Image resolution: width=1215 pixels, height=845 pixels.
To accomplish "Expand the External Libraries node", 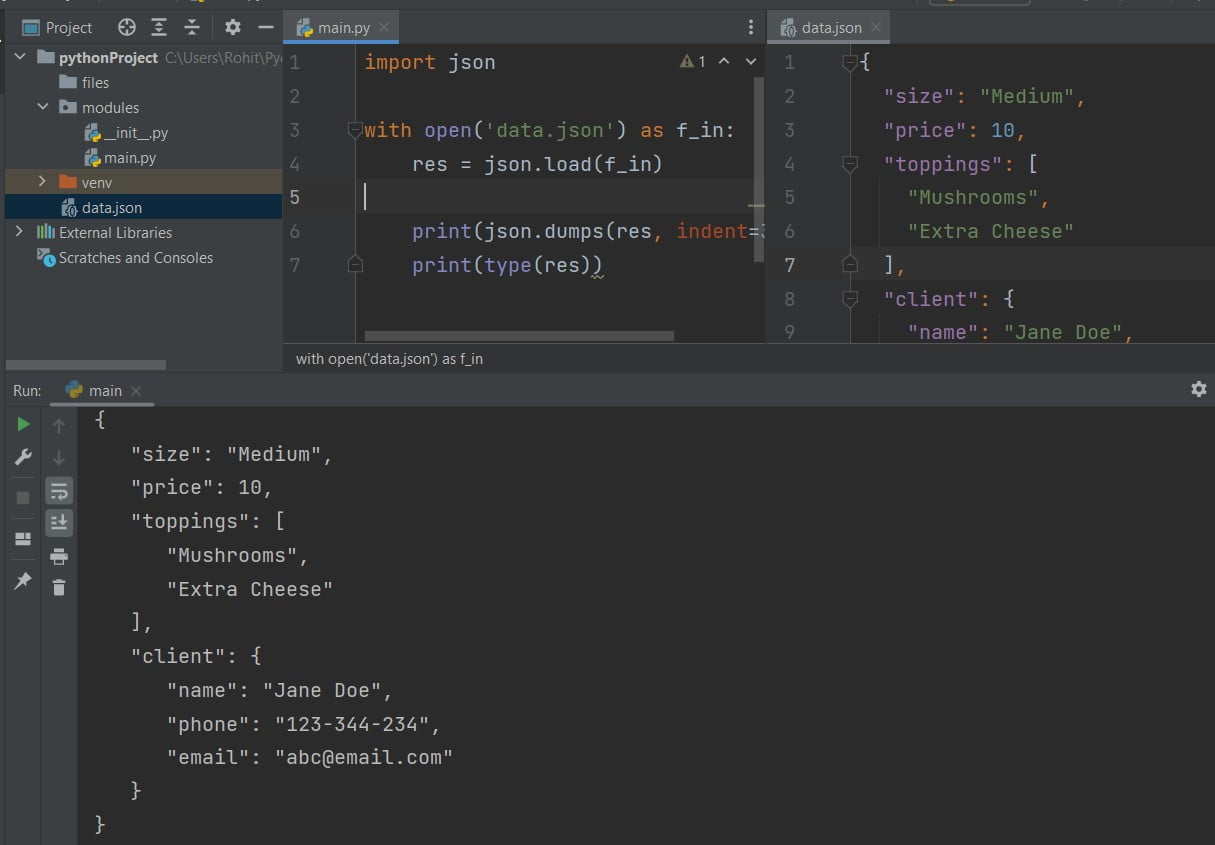I will tap(20, 232).
